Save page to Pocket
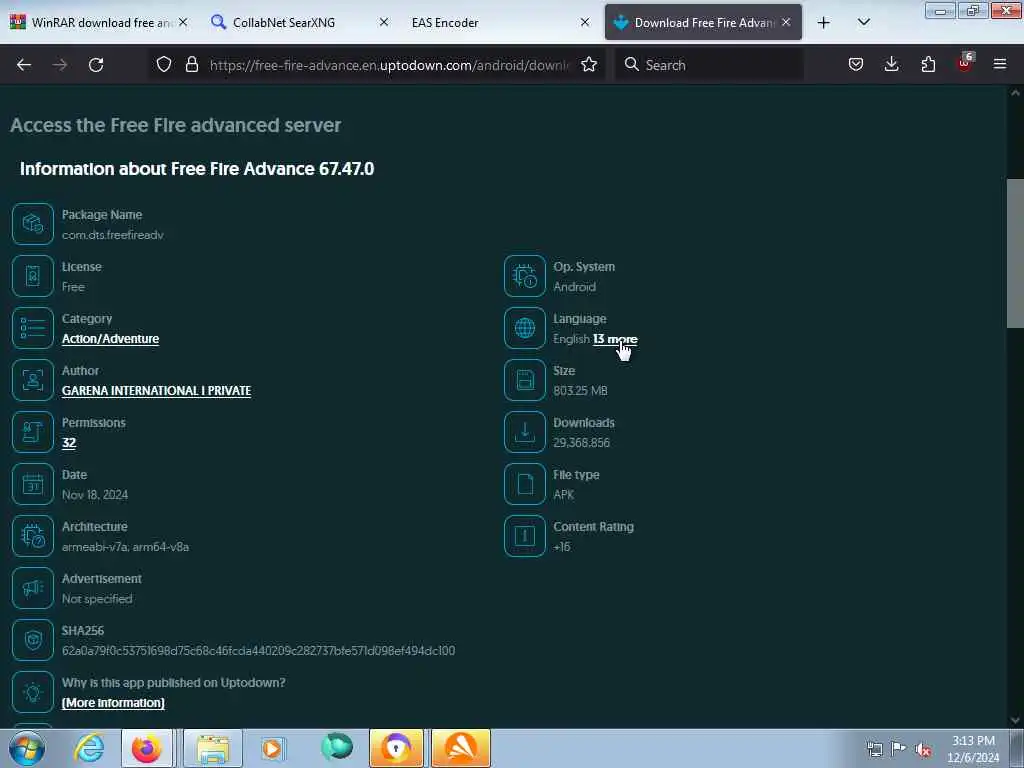This screenshot has width=1024, height=768. point(856,64)
